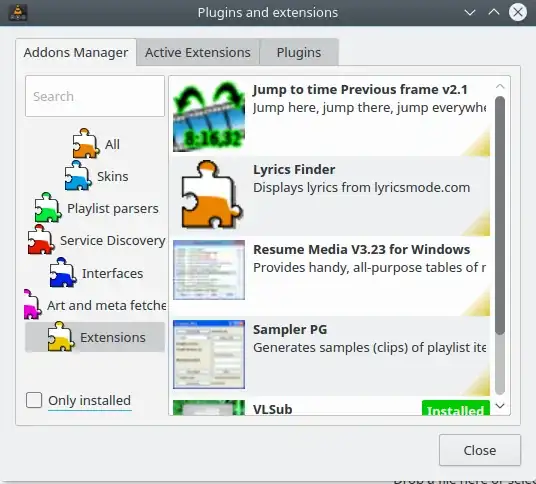
Task: Click 'Jump here, jump there' description text
Action: (369, 108)
